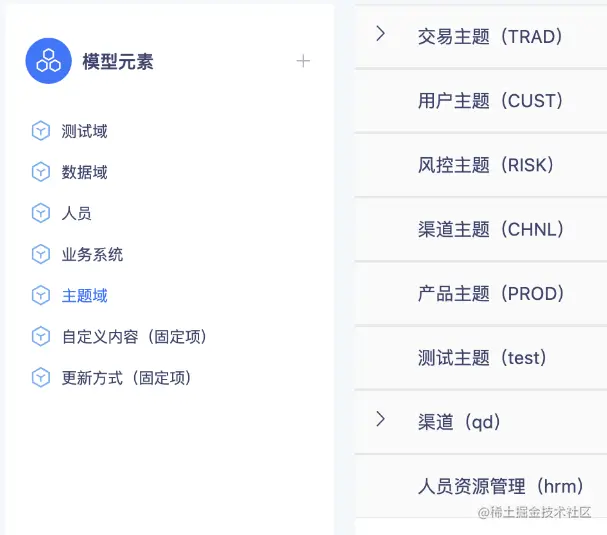The image size is (607, 535).
Task: Select the 交易主题（TRAD）row
Action: point(481,37)
